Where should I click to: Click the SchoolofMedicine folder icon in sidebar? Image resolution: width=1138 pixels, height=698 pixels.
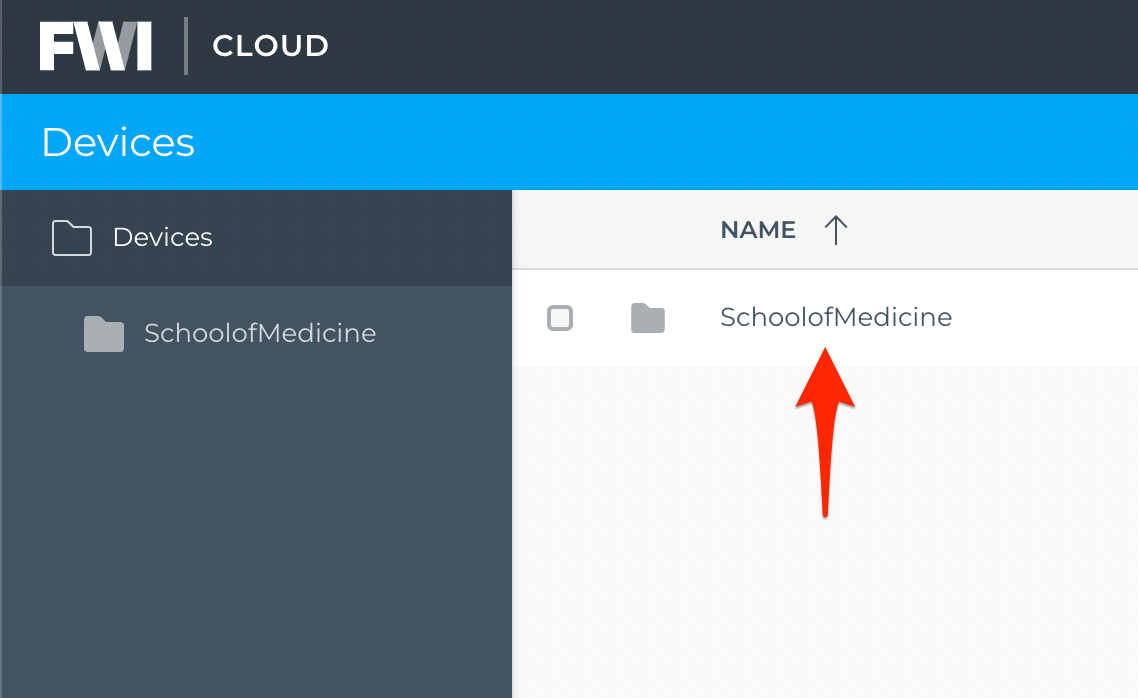104,334
